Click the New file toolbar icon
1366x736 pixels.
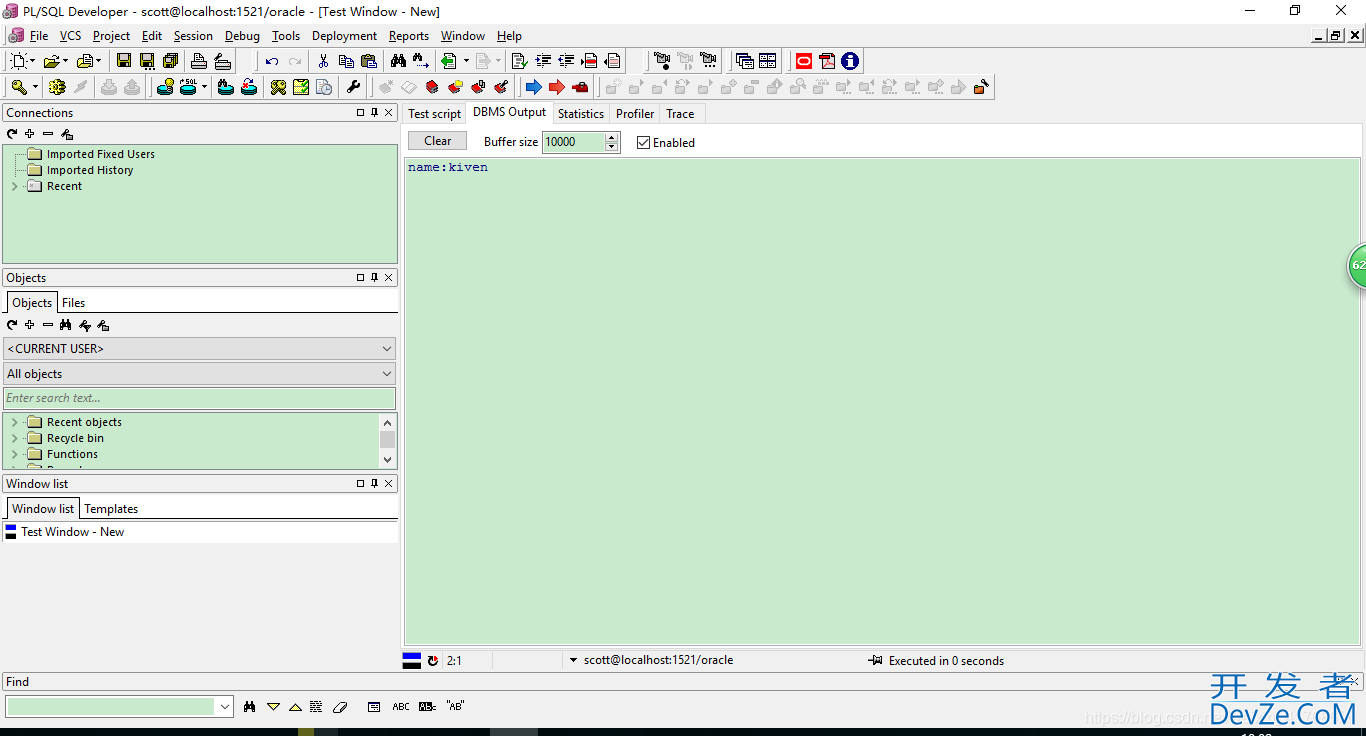(20, 61)
